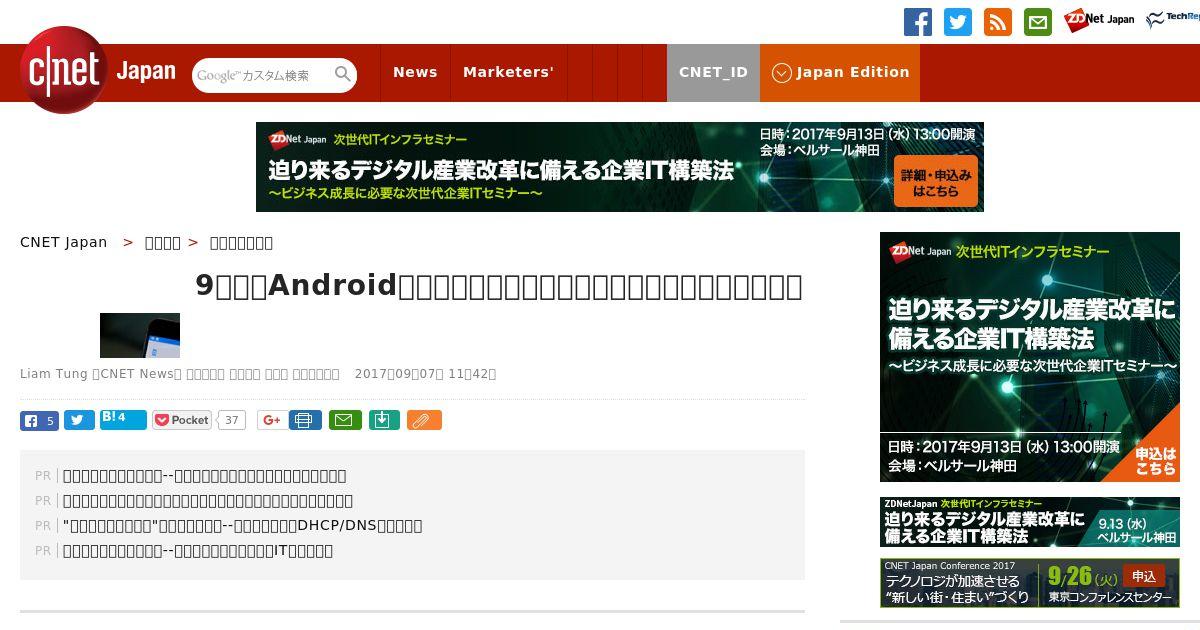Image resolution: width=1200 pixels, height=630 pixels.
Task: Click the author name Liam Tung
Action: [54, 374]
